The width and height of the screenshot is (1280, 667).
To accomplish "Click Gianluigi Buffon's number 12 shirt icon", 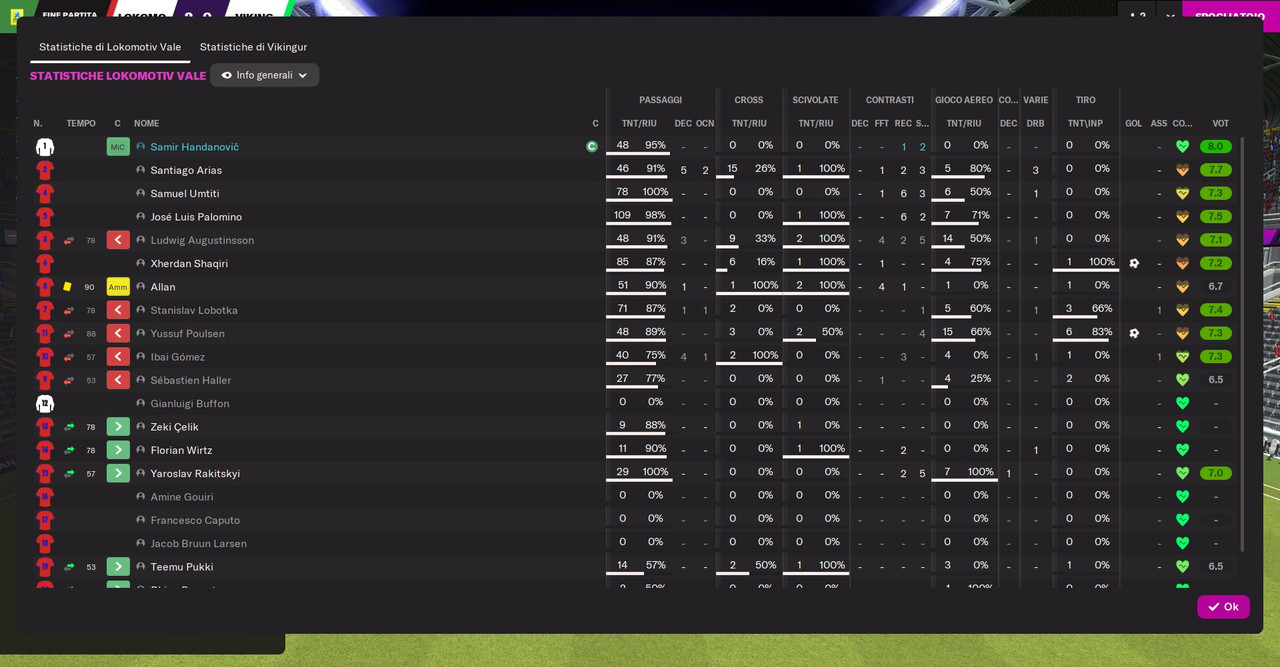I will [44, 404].
